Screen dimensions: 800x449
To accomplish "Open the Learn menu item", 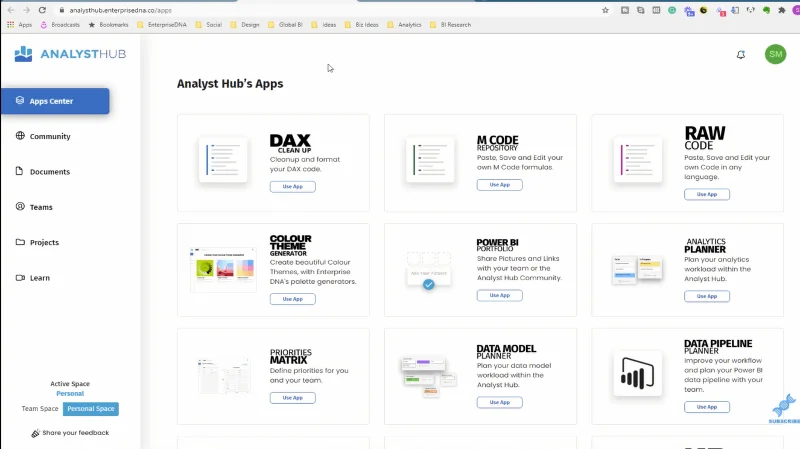I will 40,278.
